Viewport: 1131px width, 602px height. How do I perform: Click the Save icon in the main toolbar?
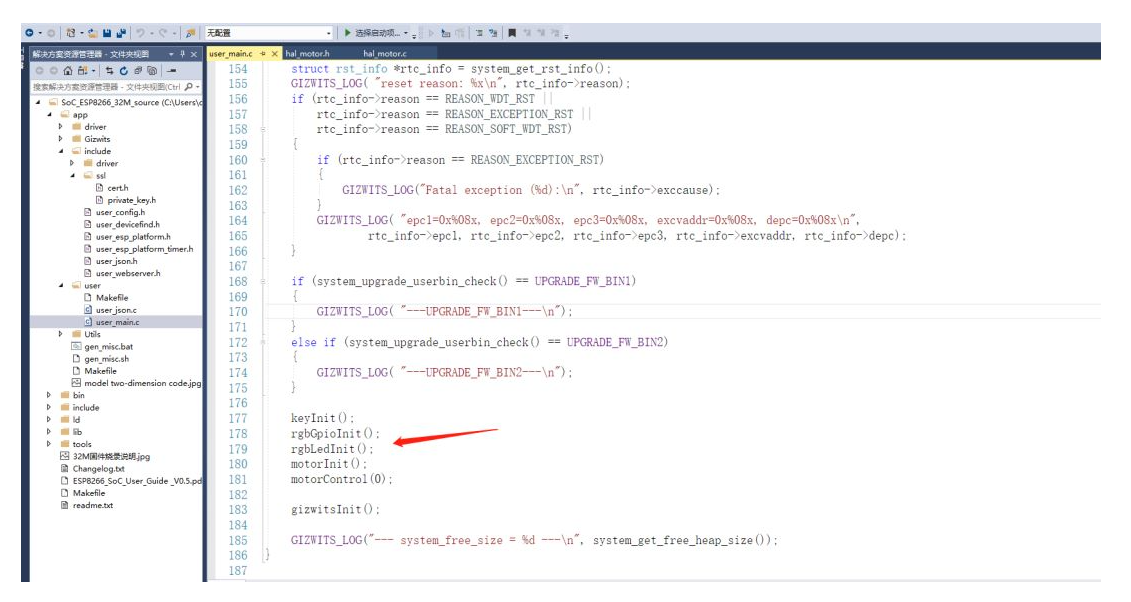[x=107, y=33]
